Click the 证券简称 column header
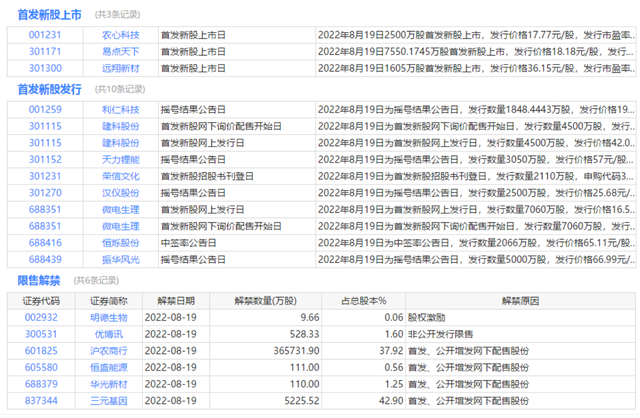This screenshot has width=640, height=418. point(109,301)
